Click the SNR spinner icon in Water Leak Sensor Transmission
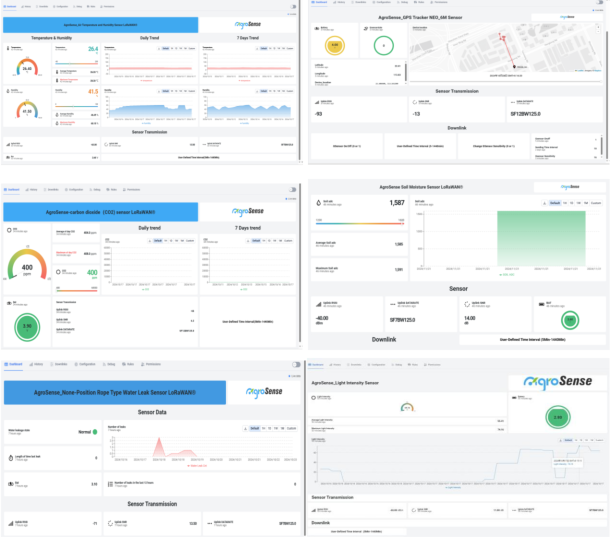This screenshot has height=537, width=613. 110,523
